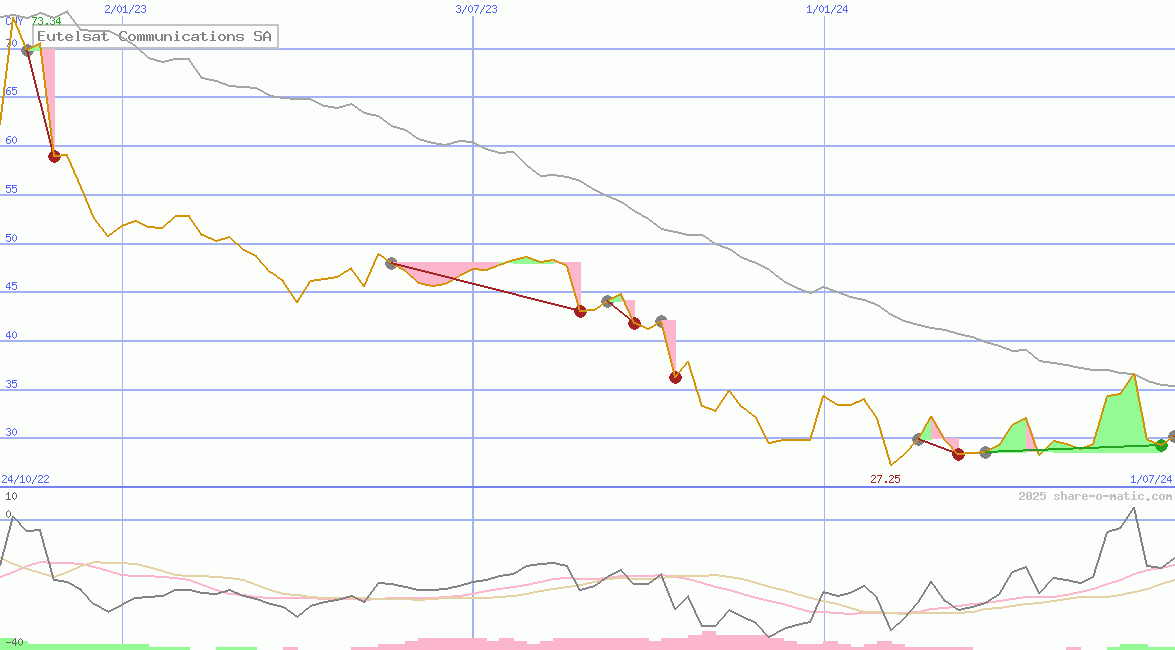This screenshot has width=1175, height=650.
Task: Open the share-o-matic.com watermark link
Action: click(1095, 496)
